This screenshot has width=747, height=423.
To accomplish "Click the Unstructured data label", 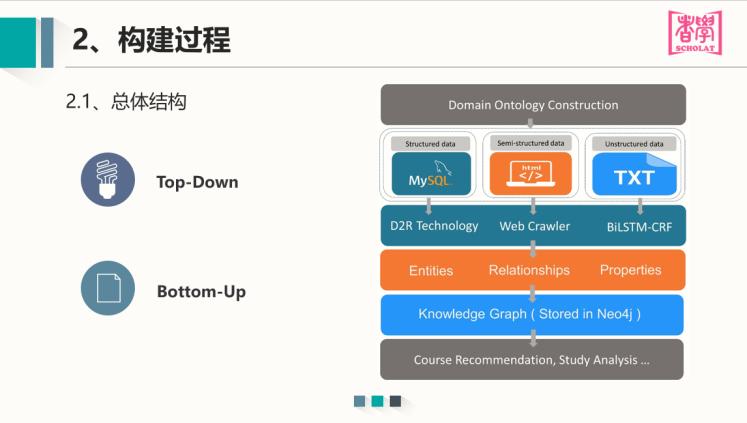I will coord(634,144).
